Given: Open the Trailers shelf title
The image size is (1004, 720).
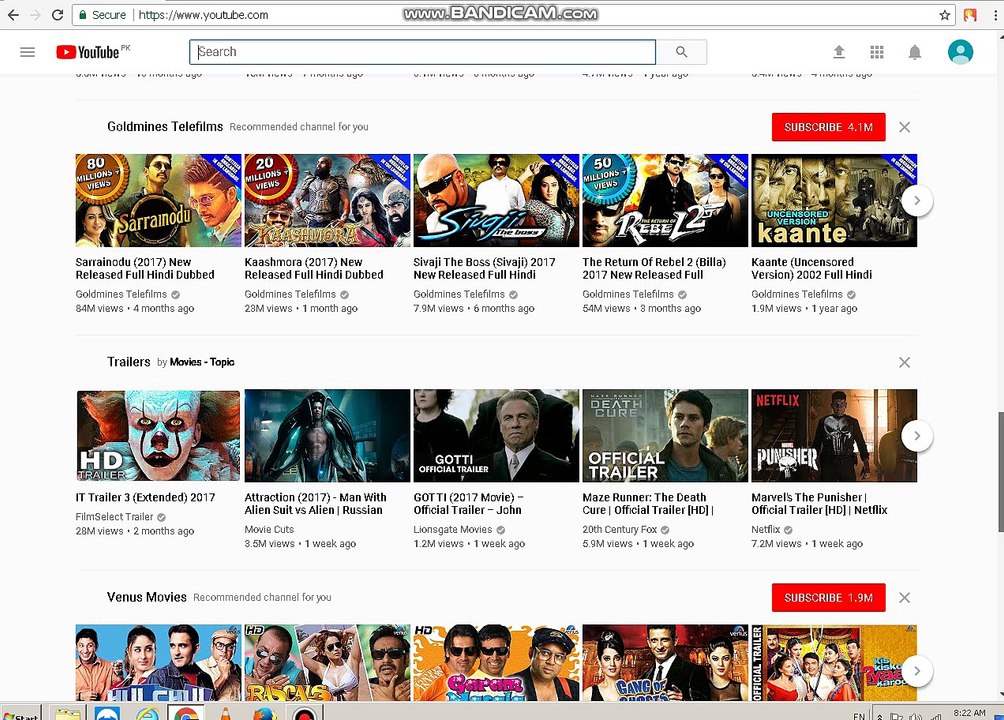Looking at the screenshot, I should click(129, 362).
